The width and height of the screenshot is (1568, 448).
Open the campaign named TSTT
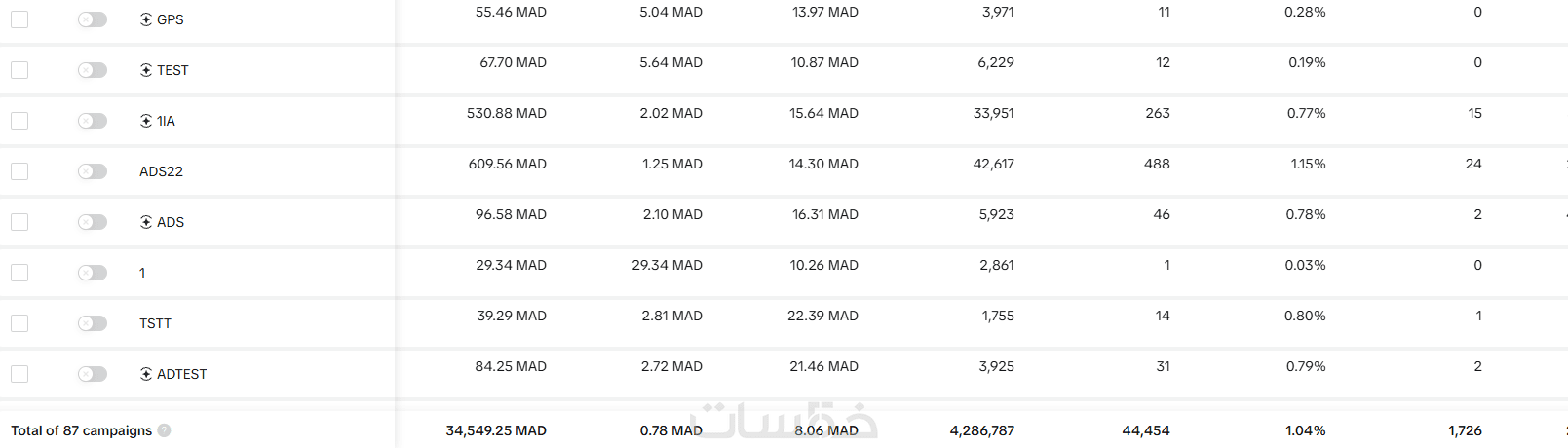[155, 323]
